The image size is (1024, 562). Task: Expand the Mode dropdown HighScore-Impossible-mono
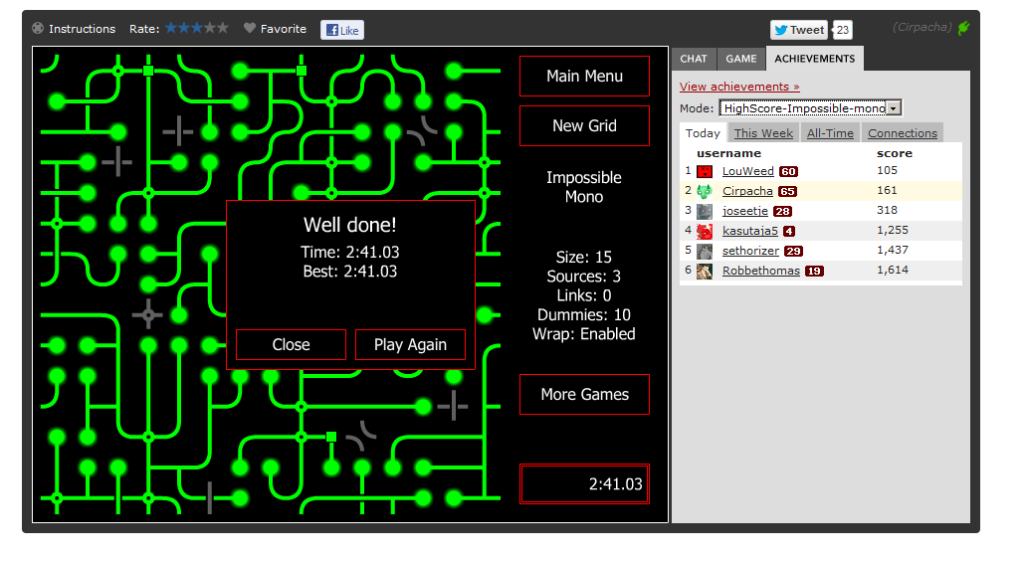810,108
